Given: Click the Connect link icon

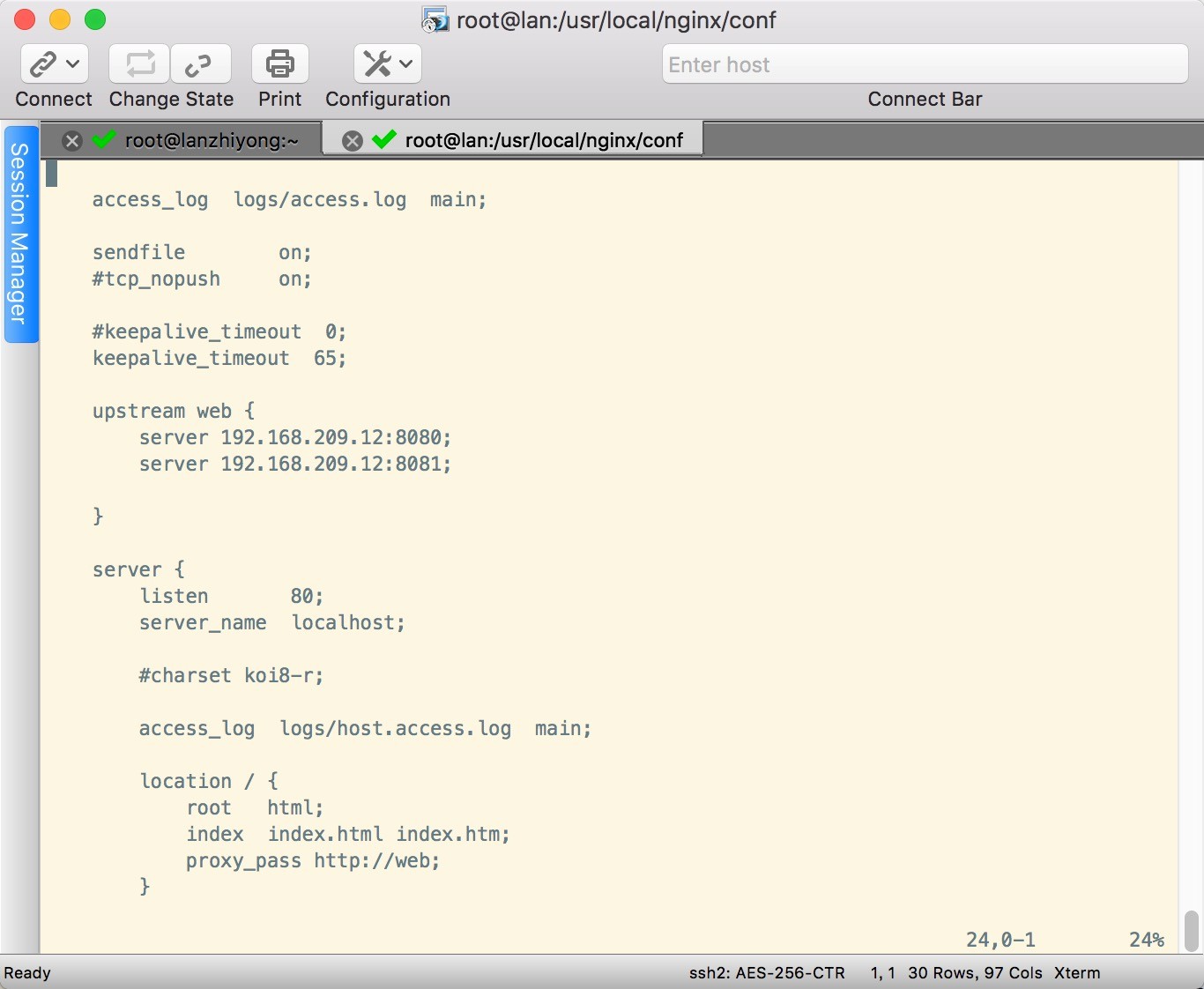Looking at the screenshot, I should point(42,64).
